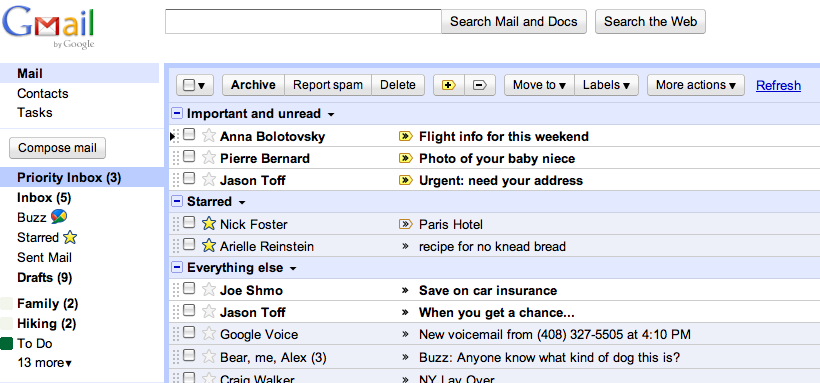Collapse the Important and unread section
820x383 pixels.
(177, 114)
